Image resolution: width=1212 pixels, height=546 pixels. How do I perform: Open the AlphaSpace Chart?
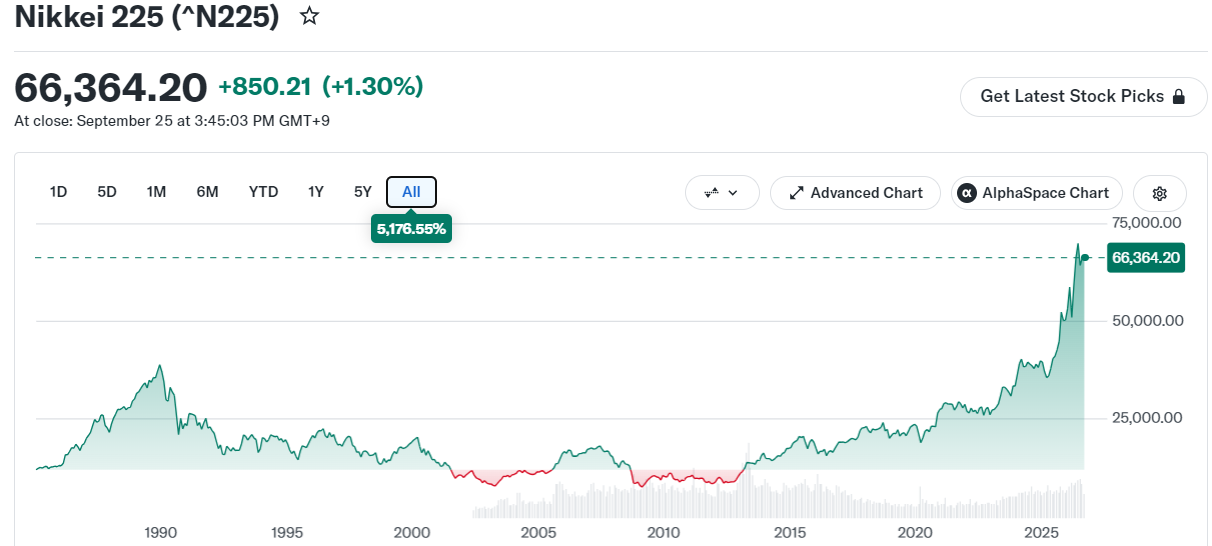(1036, 193)
